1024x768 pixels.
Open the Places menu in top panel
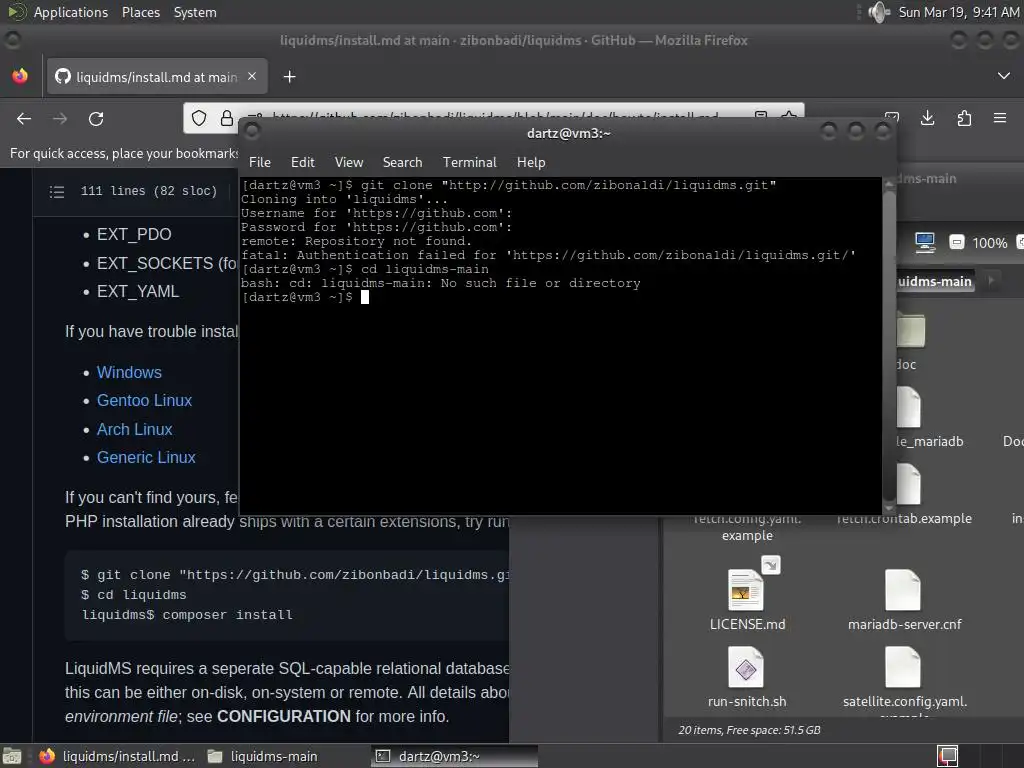click(x=141, y=12)
